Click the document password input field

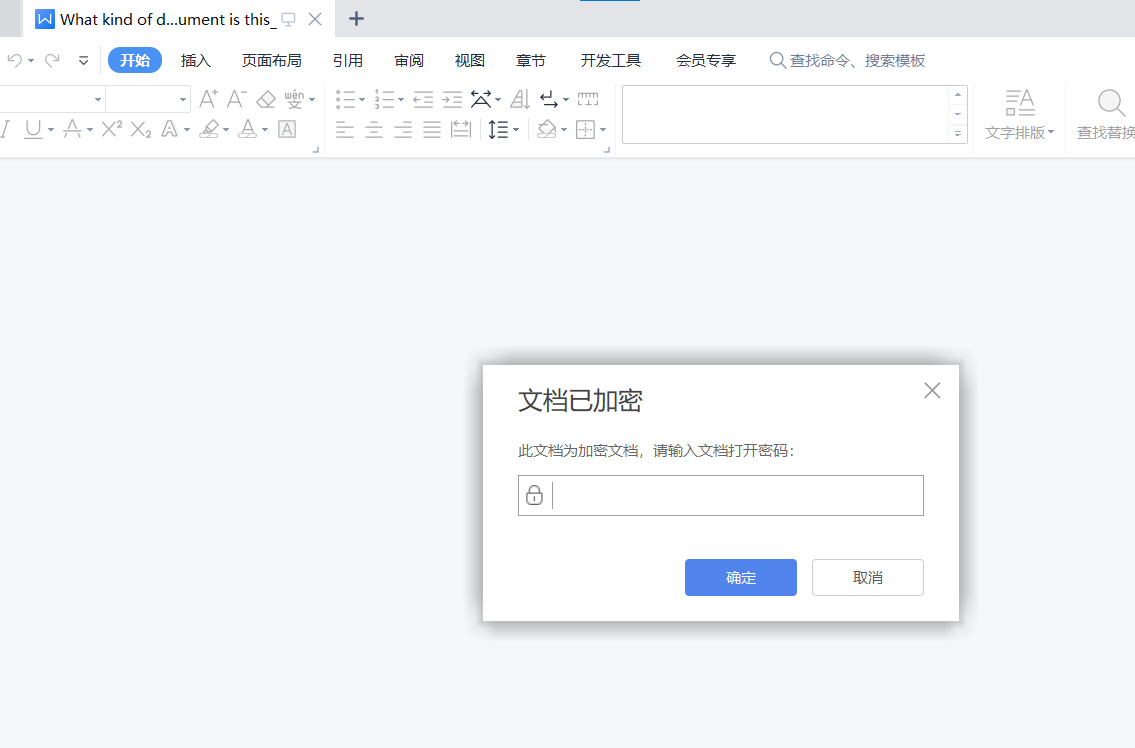pyautogui.click(x=735, y=495)
